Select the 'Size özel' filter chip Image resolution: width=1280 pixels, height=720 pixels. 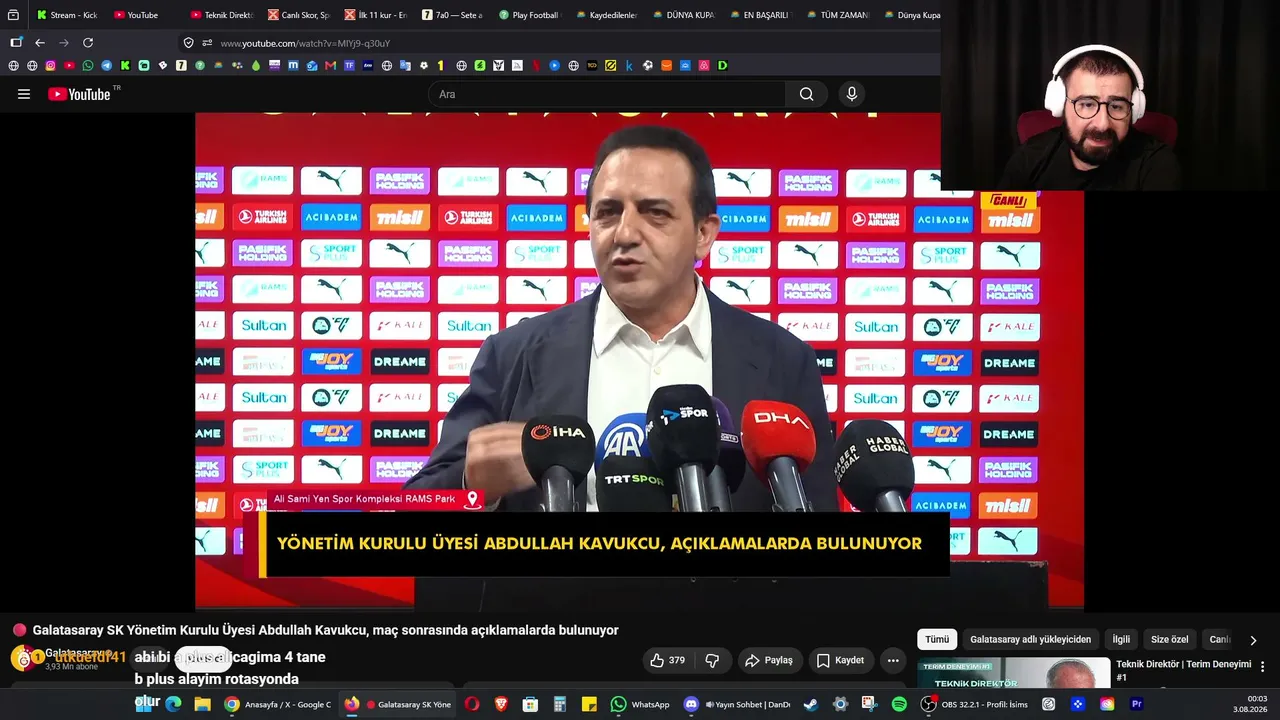click(1170, 639)
